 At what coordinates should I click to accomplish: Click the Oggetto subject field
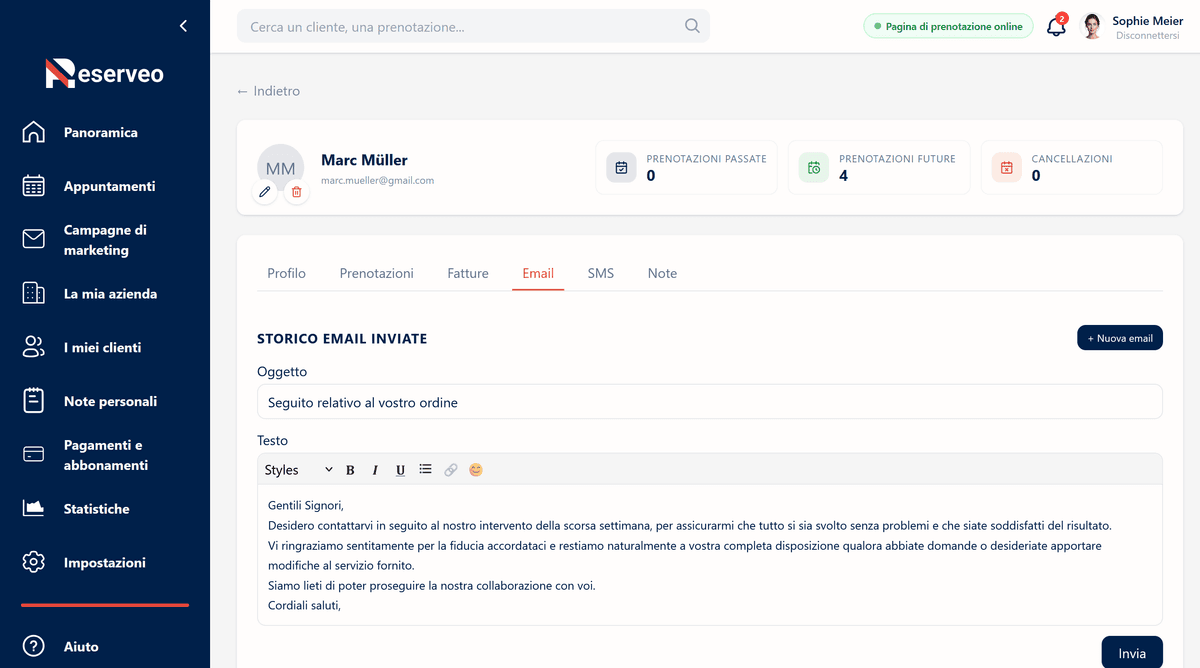pos(710,402)
